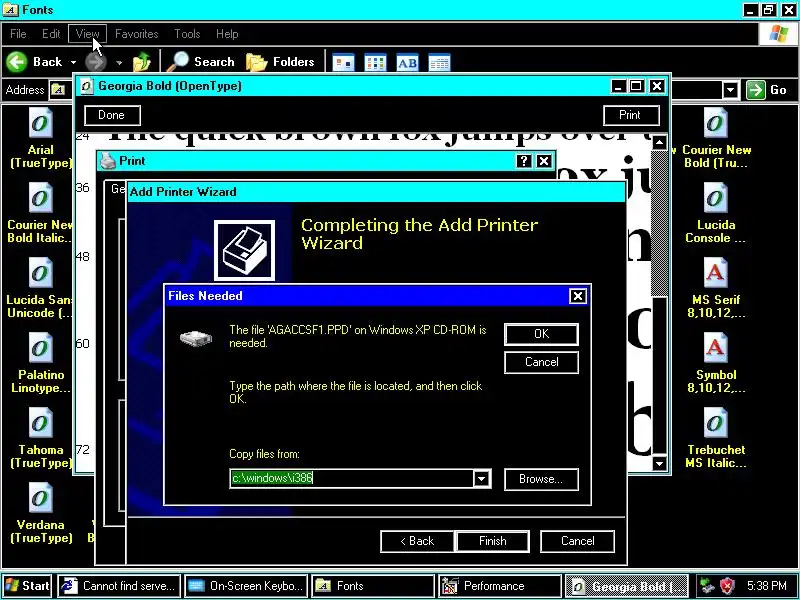Click OK in Files Needed dialog

[x=541, y=334]
